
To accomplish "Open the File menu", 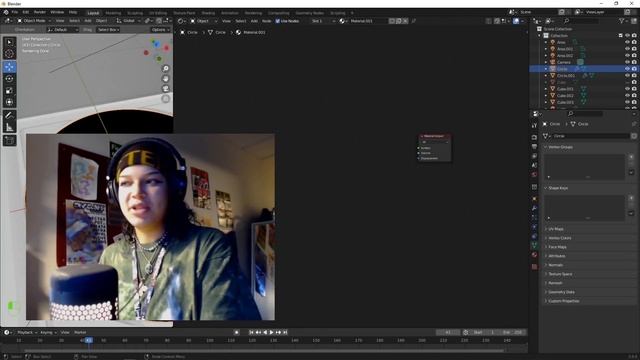I will tap(15, 12).
